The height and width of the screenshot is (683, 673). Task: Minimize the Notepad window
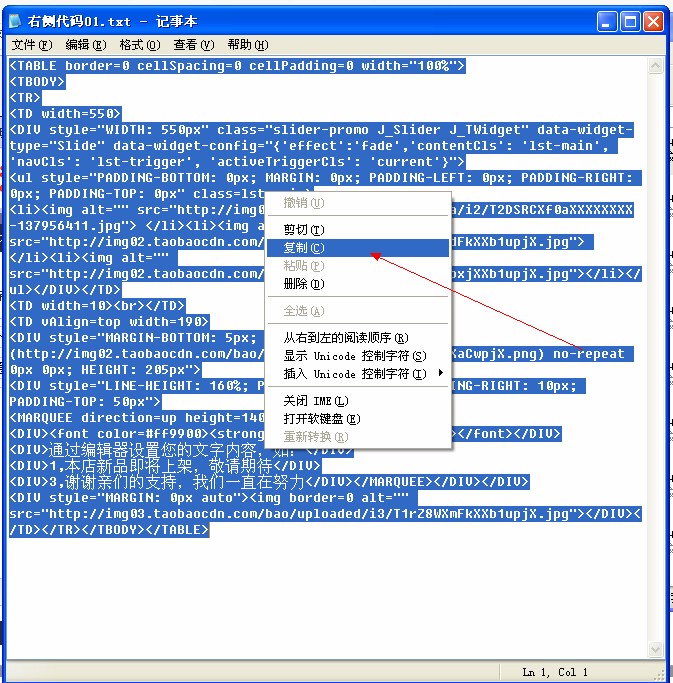click(607, 21)
